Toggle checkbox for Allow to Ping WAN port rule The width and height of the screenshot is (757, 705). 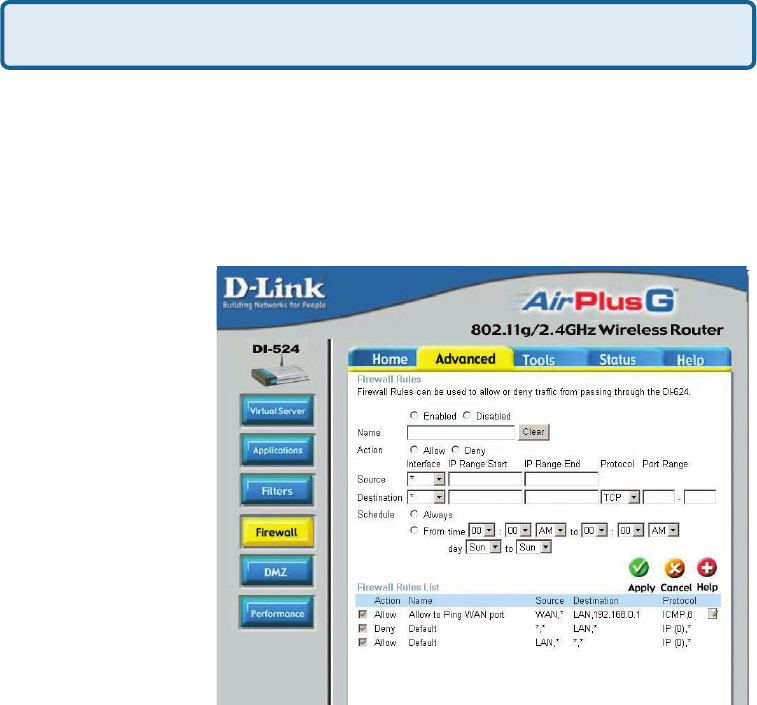[363, 614]
